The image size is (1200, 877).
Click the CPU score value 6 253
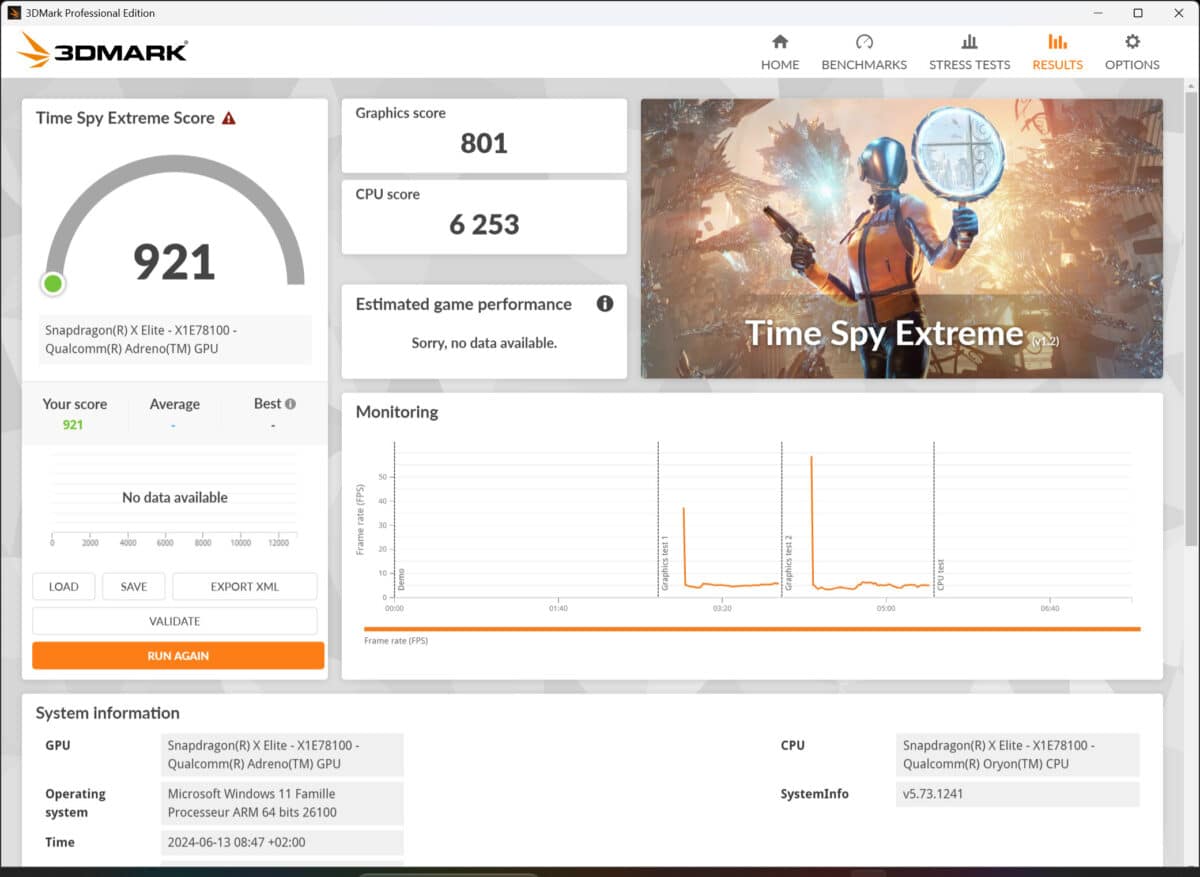pos(484,224)
